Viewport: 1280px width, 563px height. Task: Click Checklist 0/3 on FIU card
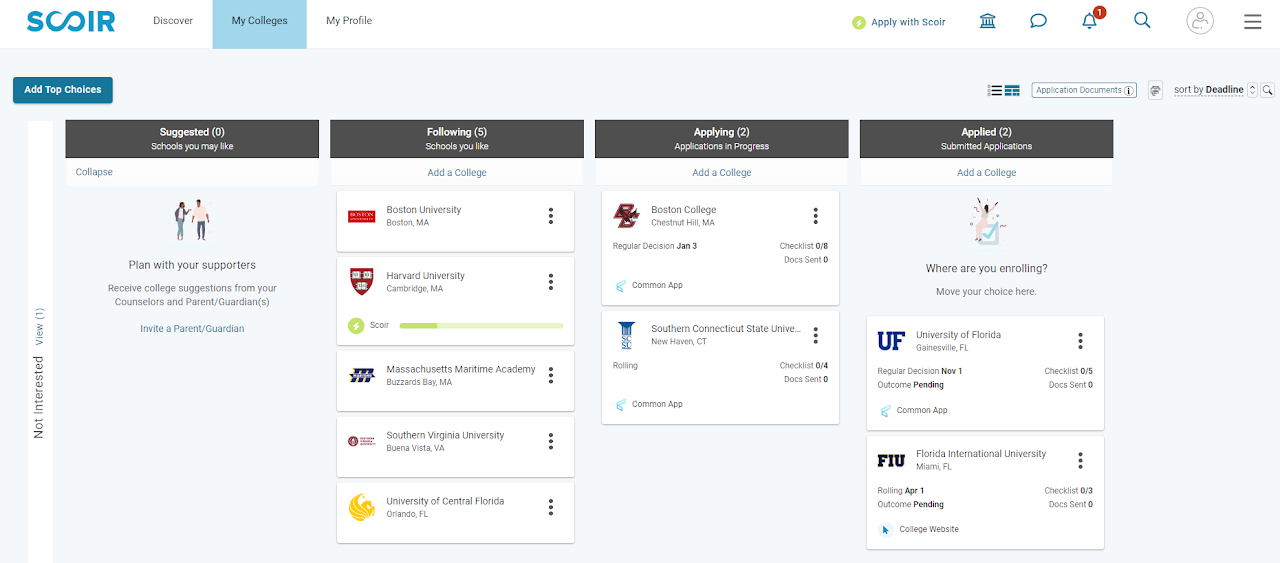click(x=1069, y=491)
